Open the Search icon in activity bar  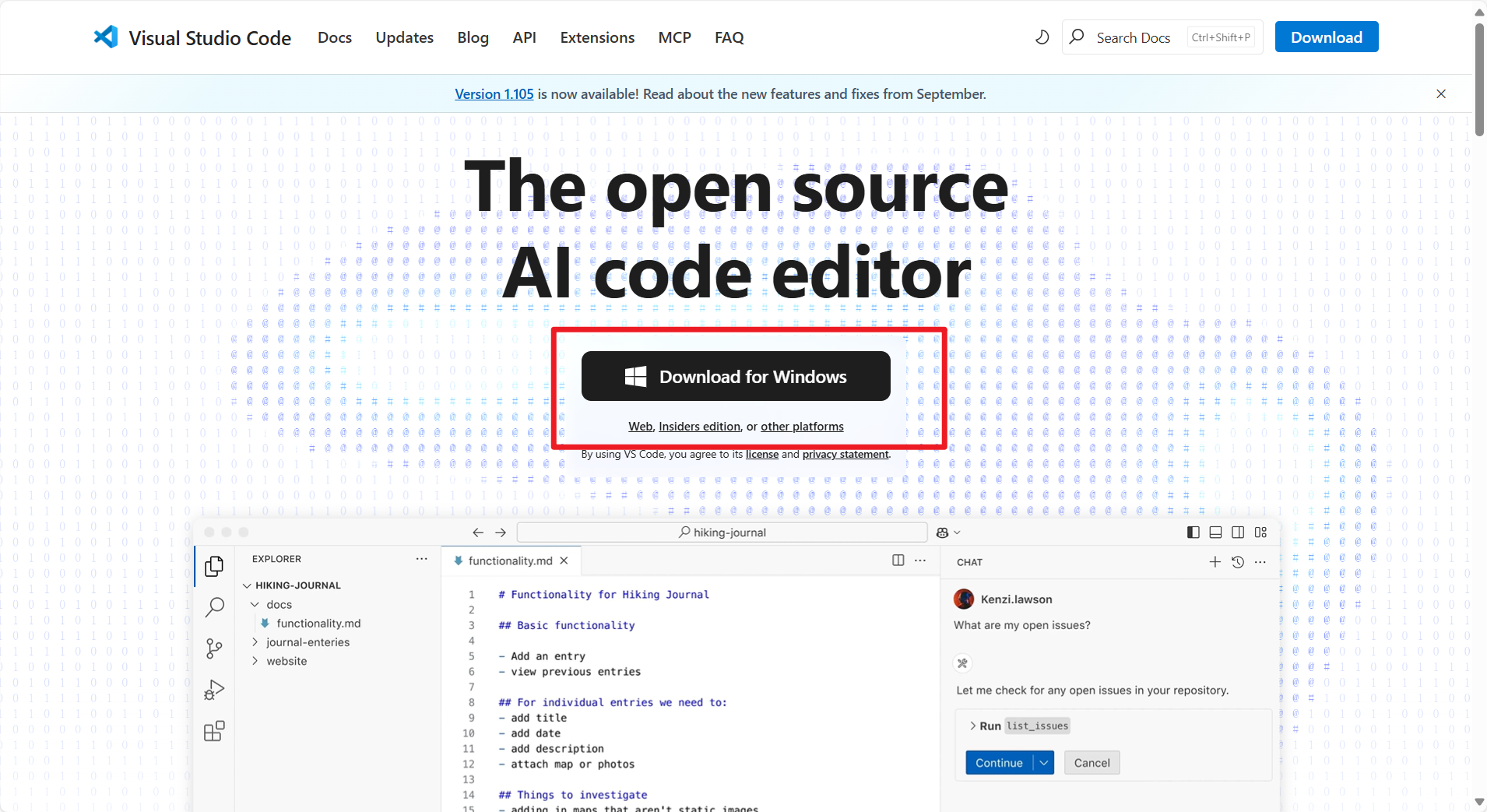click(214, 607)
